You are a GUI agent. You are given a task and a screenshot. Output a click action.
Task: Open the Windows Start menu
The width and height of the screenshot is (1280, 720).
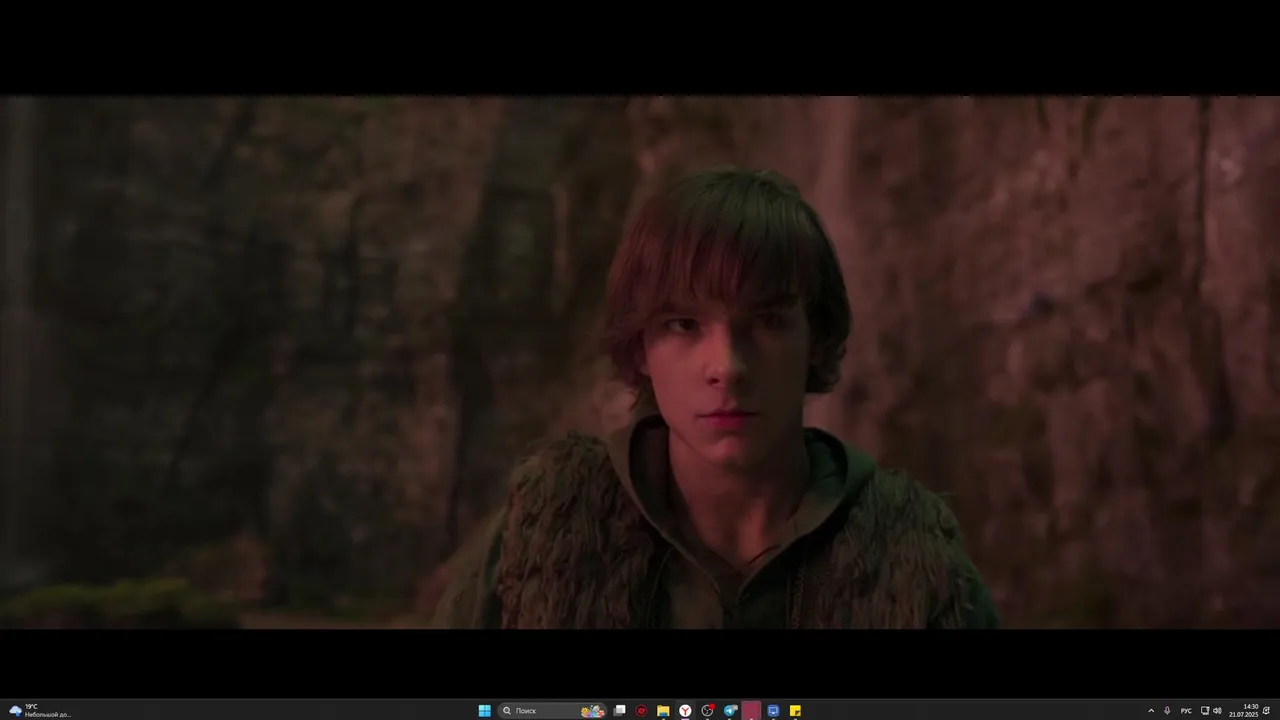pyautogui.click(x=485, y=711)
